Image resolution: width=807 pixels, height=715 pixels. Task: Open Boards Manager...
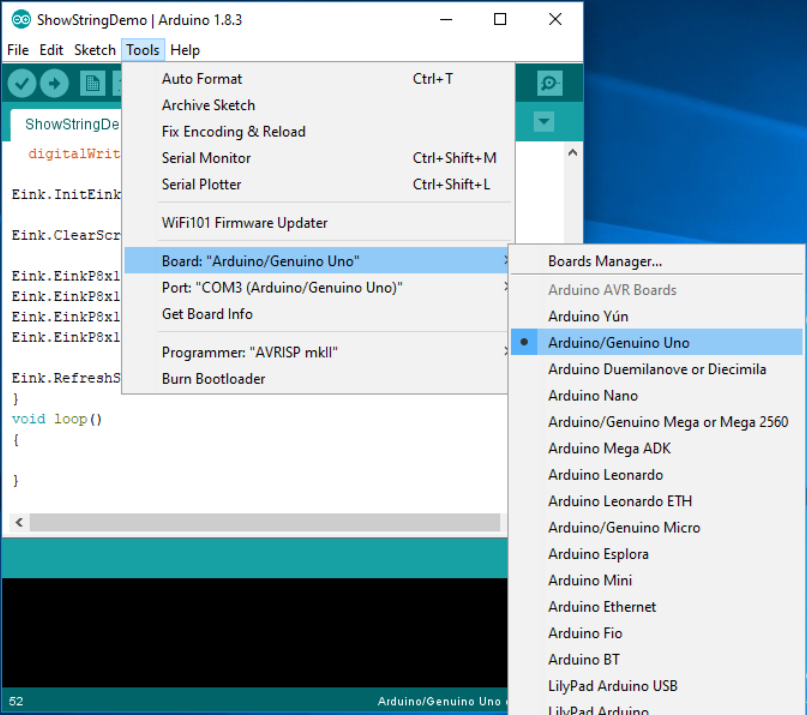656,261
